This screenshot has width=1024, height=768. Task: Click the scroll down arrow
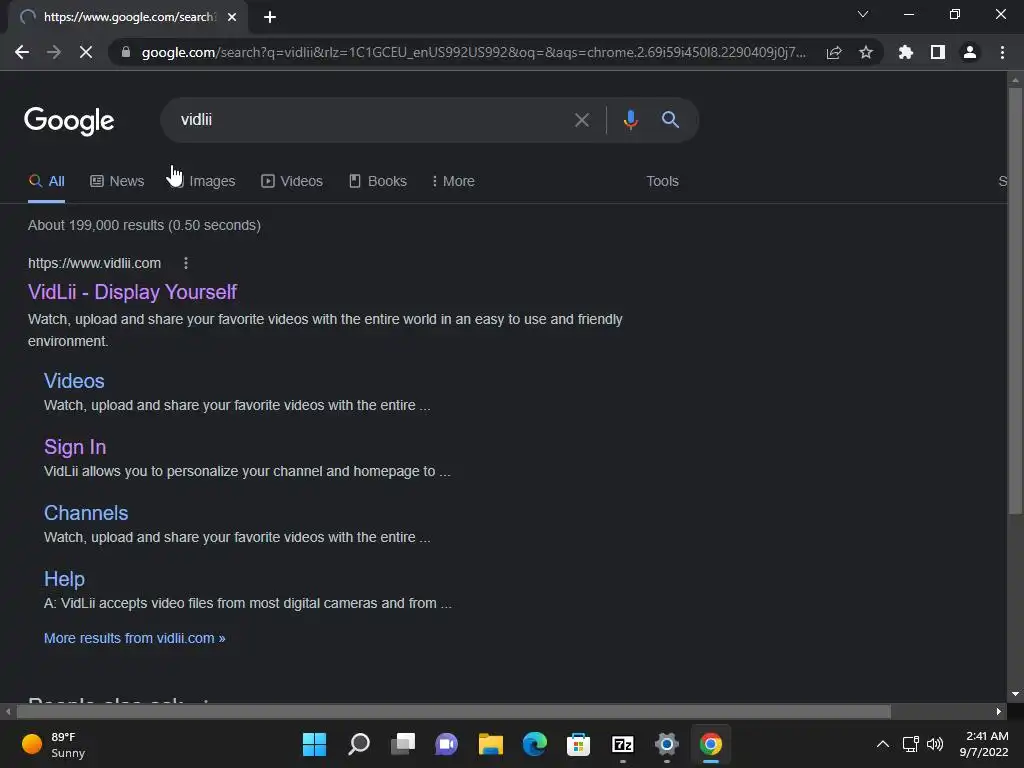click(x=1015, y=694)
